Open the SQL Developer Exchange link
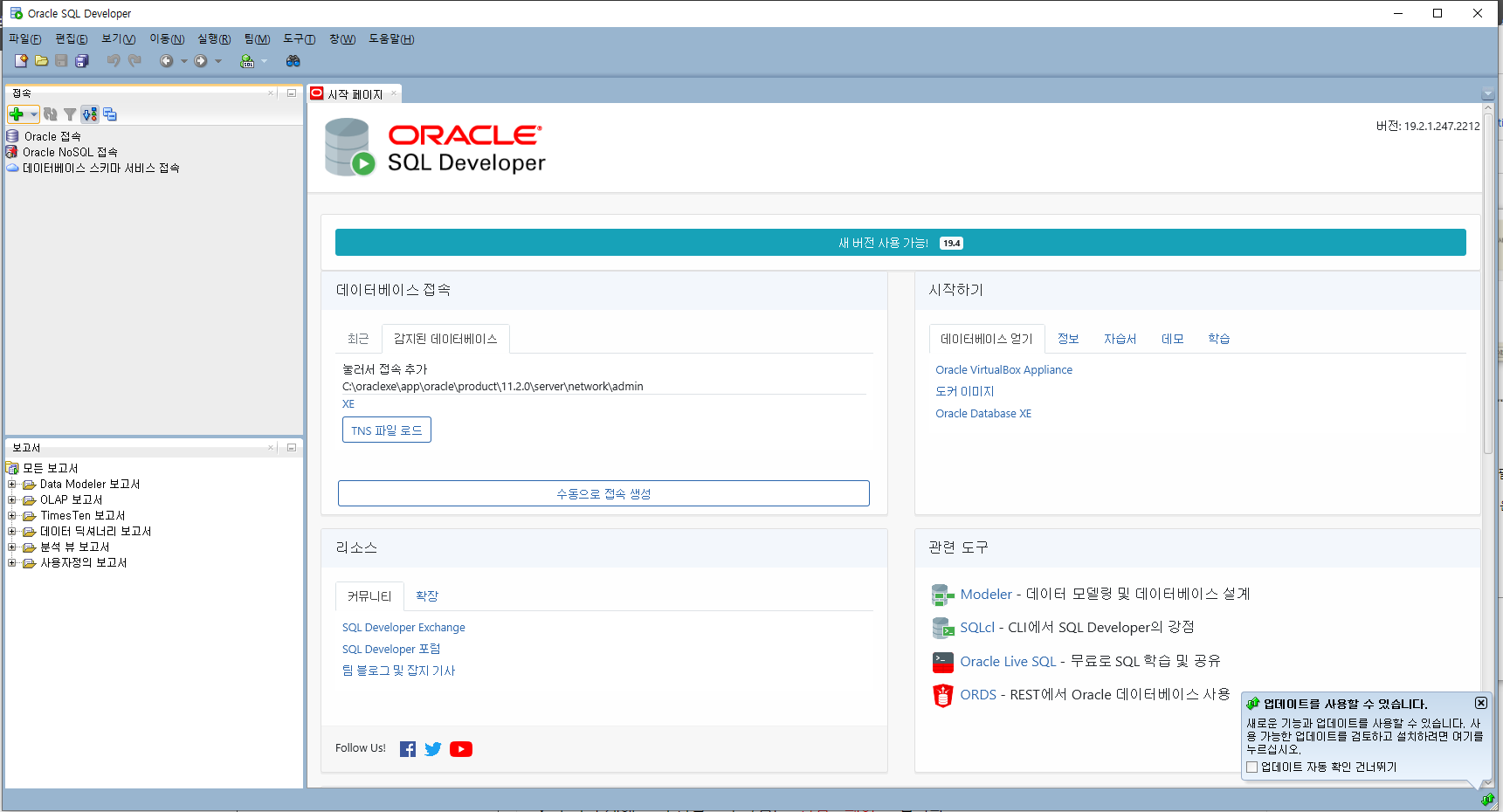Viewport: 1503px width, 812px height. [x=403, y=628]
